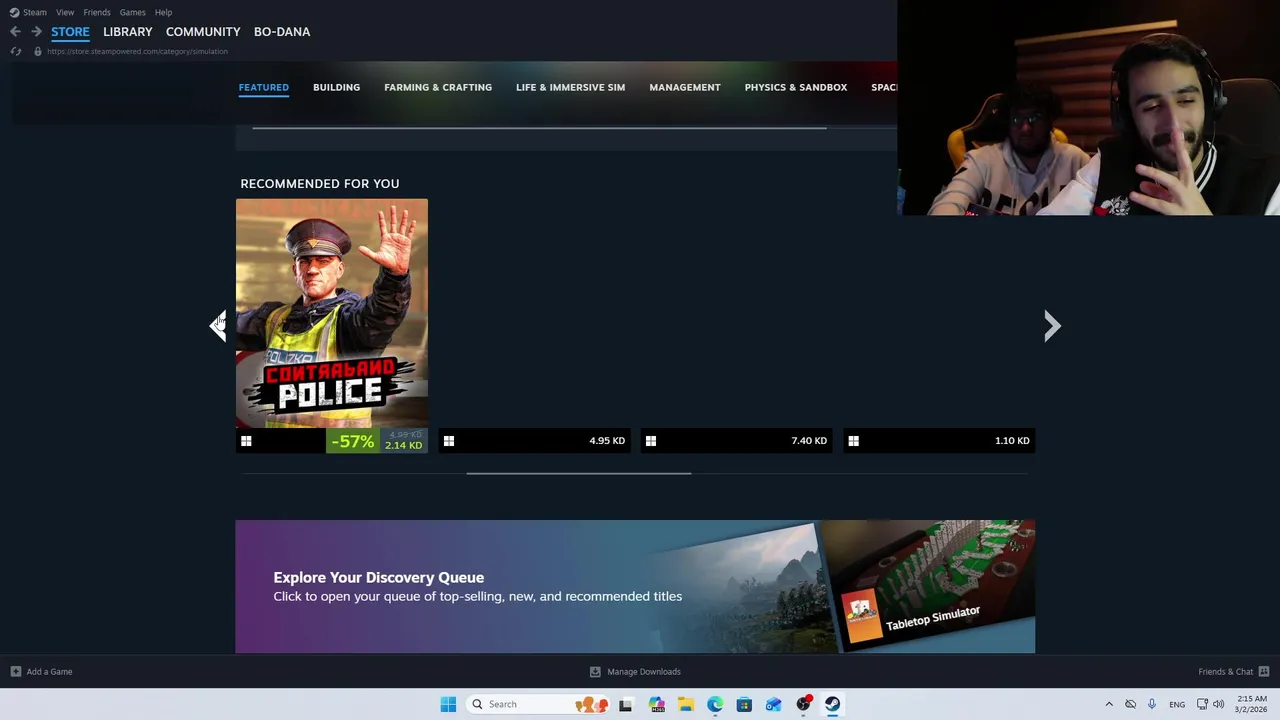This screenshot has height=720, width=1280.
Task: Click the Tabletop Simulator title in banner
Action: point(933,617)
